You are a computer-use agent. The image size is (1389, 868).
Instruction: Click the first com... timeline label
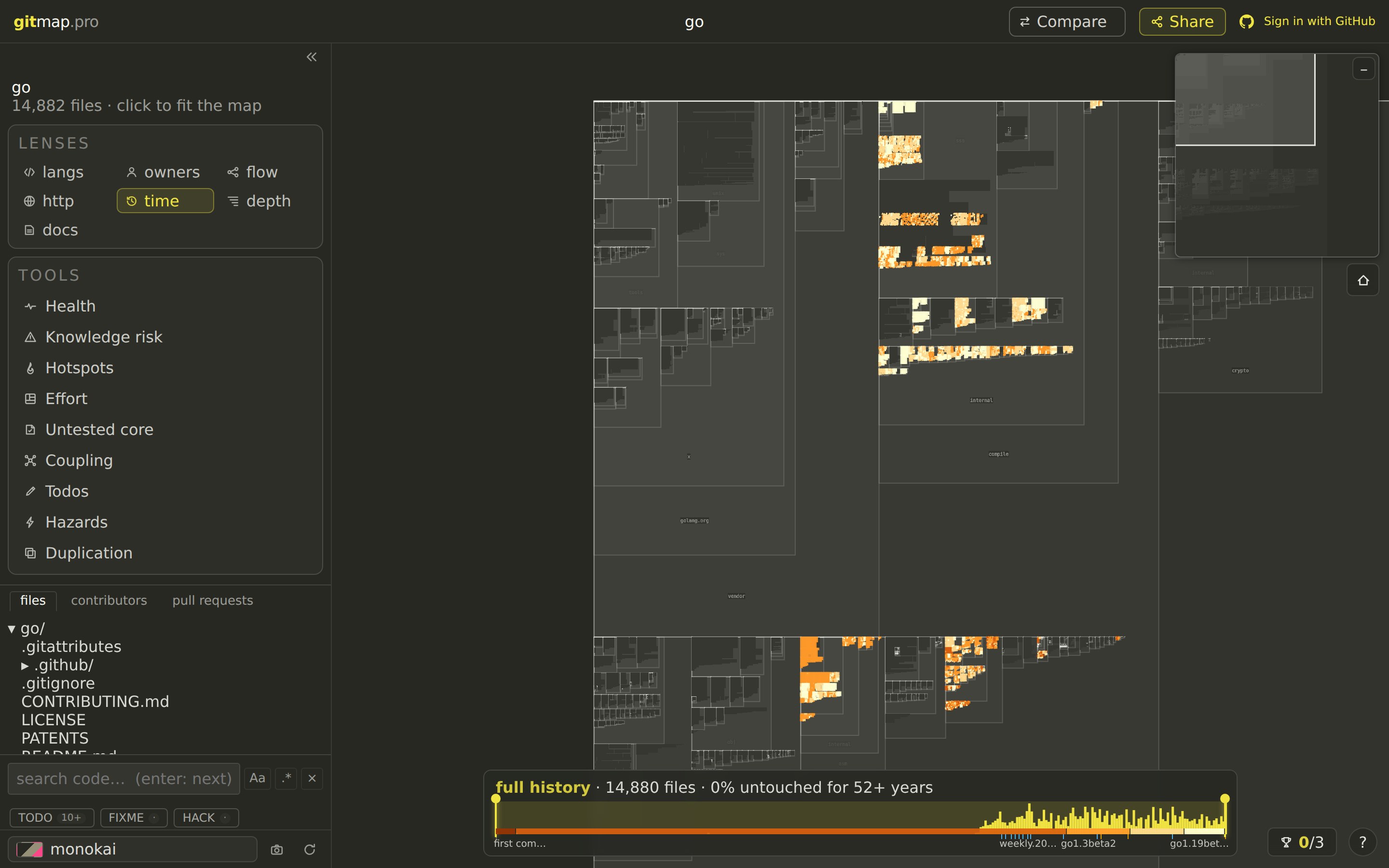point(519,843)
